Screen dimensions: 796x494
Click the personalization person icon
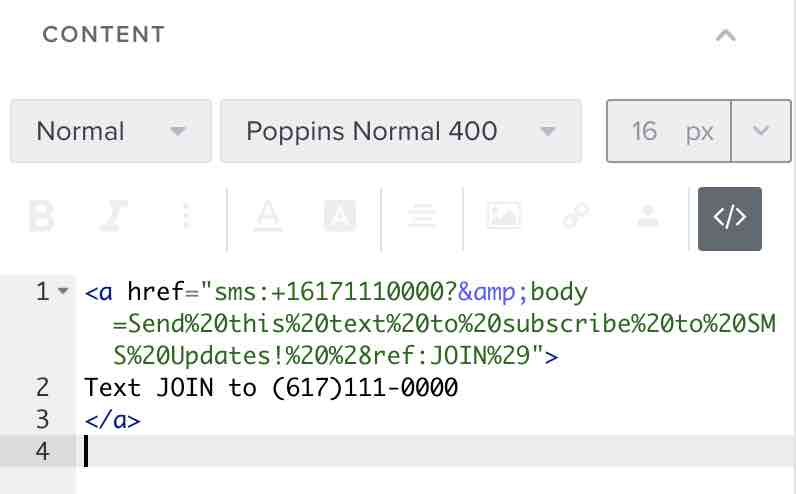tap(649, 216)
